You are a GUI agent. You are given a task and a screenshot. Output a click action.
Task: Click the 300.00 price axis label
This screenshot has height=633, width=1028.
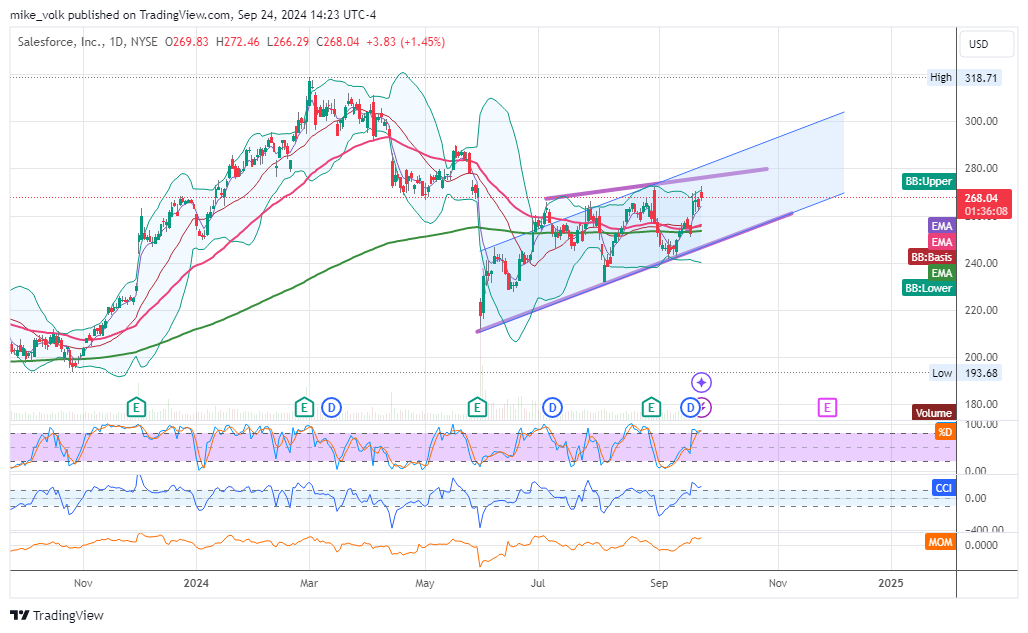[x=981, y=121]
